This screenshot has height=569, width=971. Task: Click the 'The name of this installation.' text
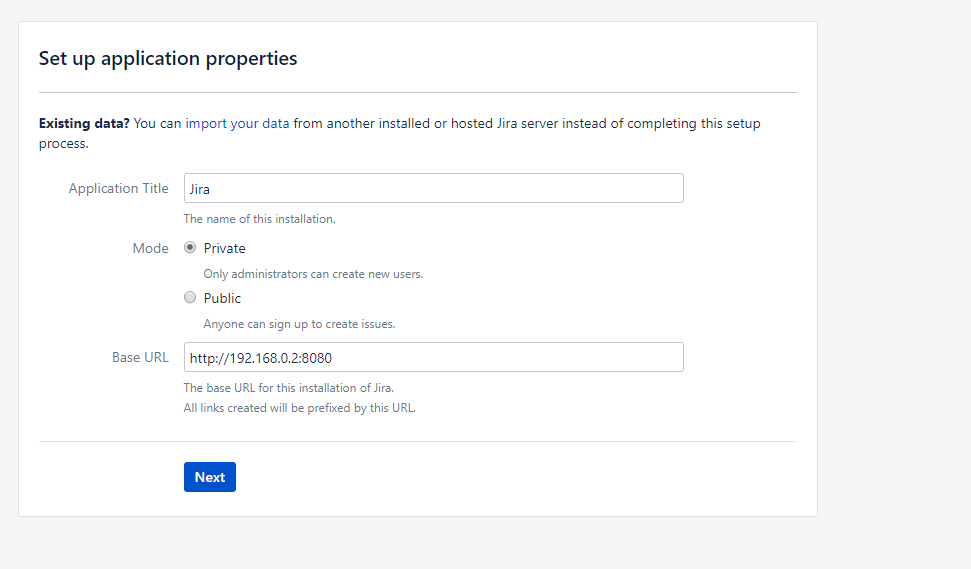tap(259, 219)
